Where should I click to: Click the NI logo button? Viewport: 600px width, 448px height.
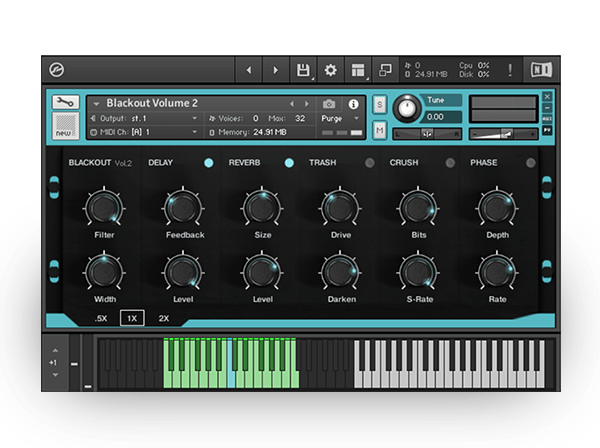pyautogui.click(x=541, y=70)
